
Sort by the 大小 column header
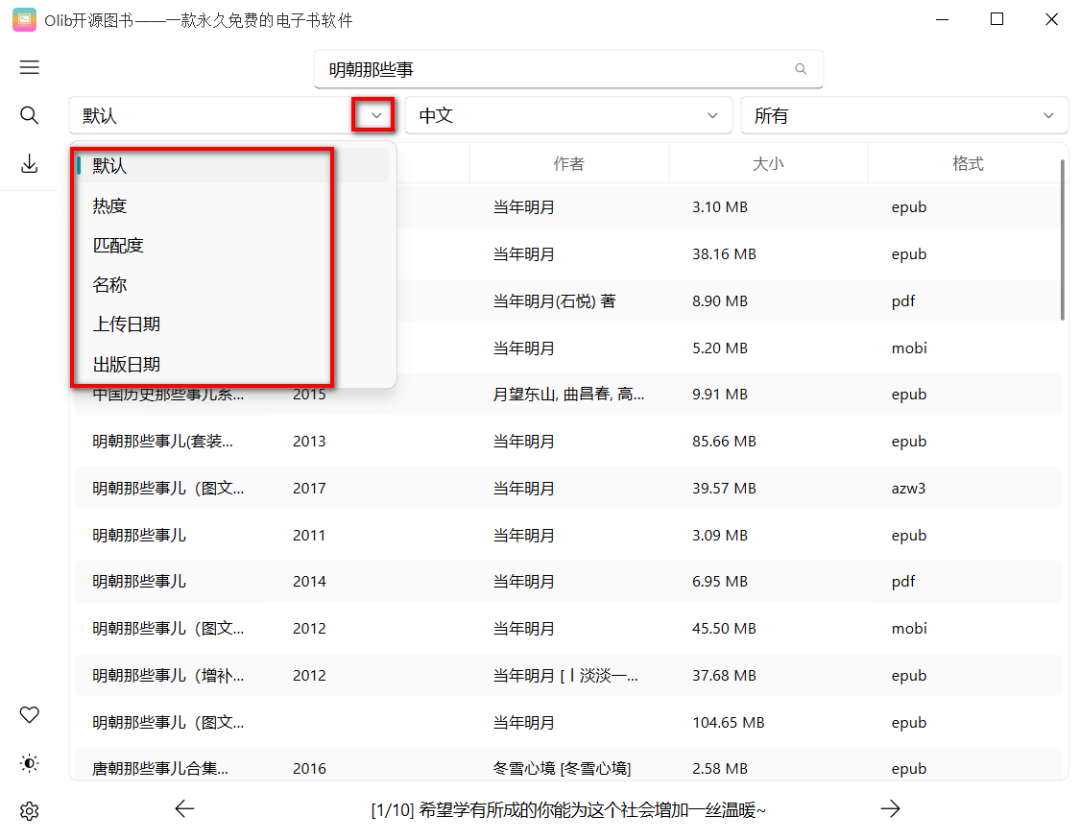[x=768, y=164]
